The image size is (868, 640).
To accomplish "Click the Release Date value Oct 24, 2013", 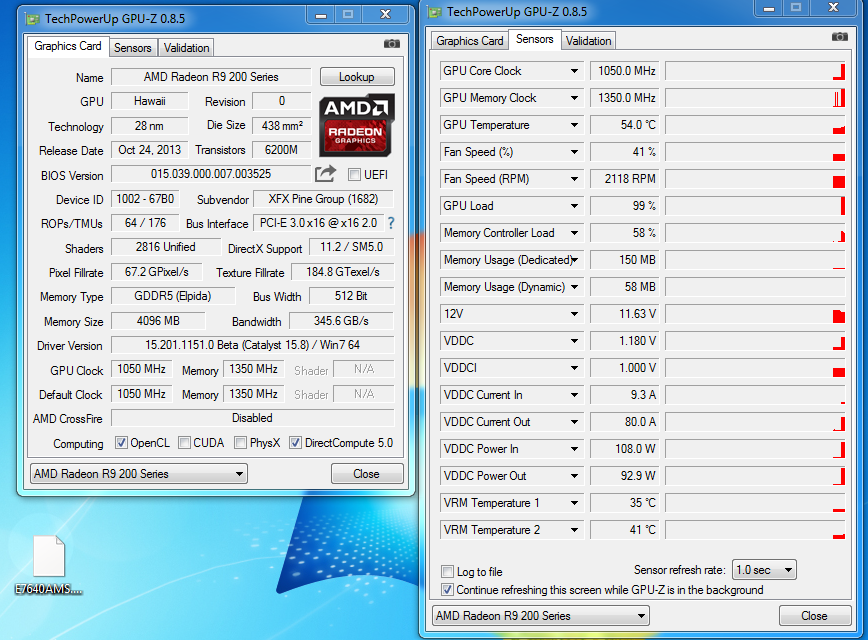I will pos(149,150).
